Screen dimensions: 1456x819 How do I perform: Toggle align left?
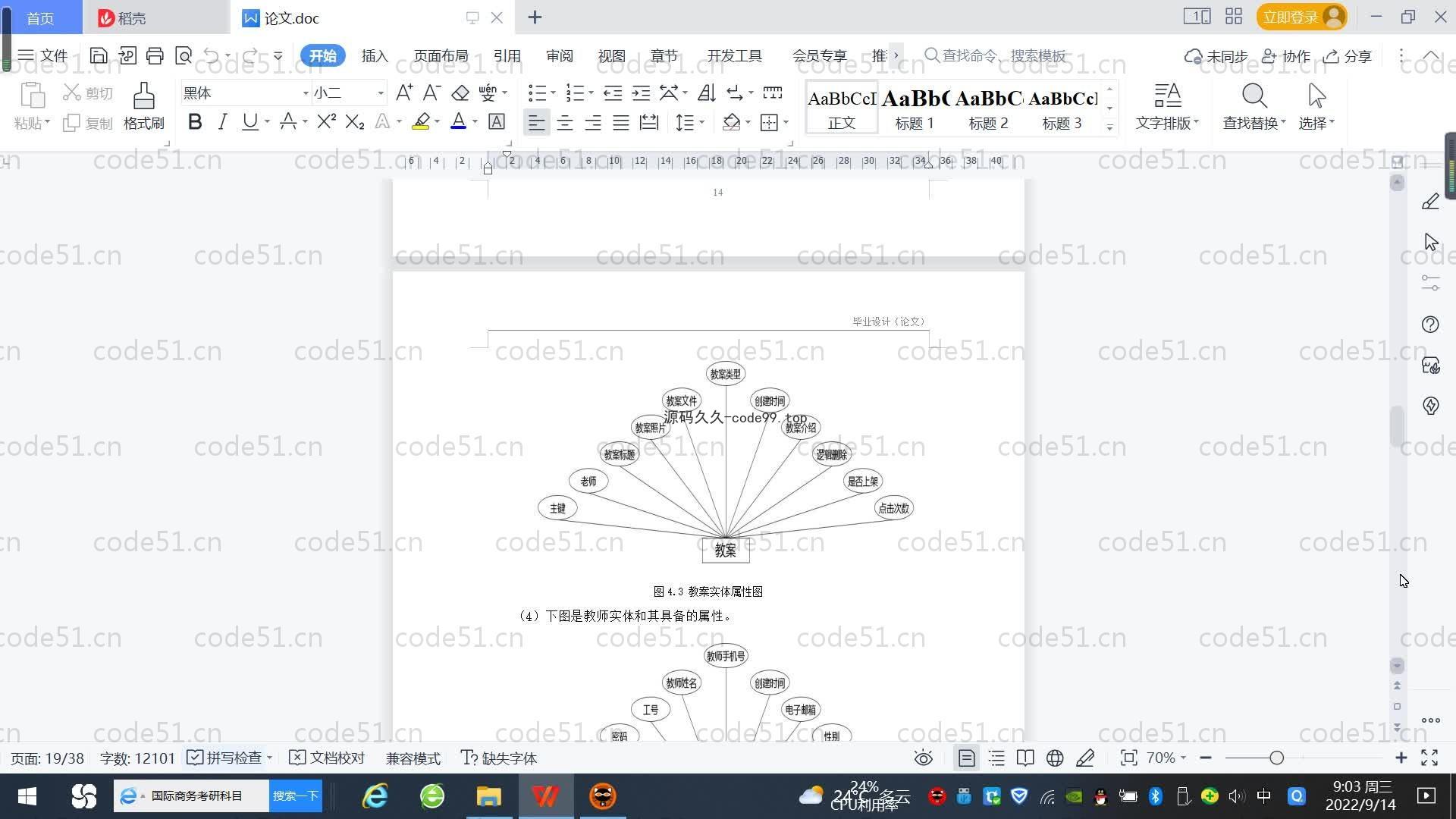coord(536,122)
